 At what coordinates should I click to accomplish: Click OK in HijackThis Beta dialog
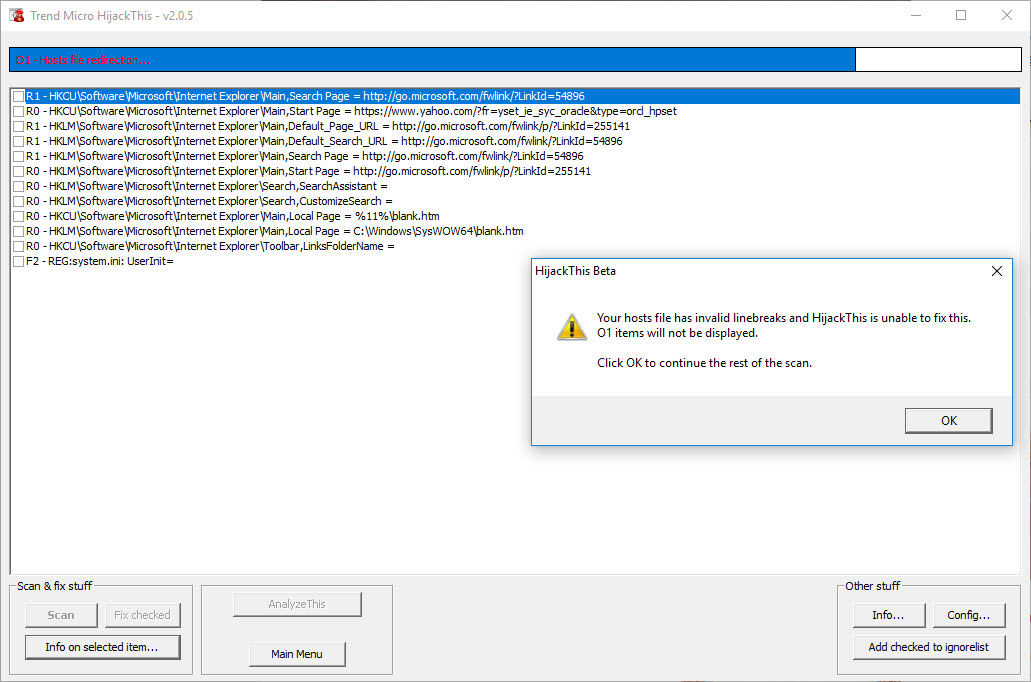click(x=948, y=421)
